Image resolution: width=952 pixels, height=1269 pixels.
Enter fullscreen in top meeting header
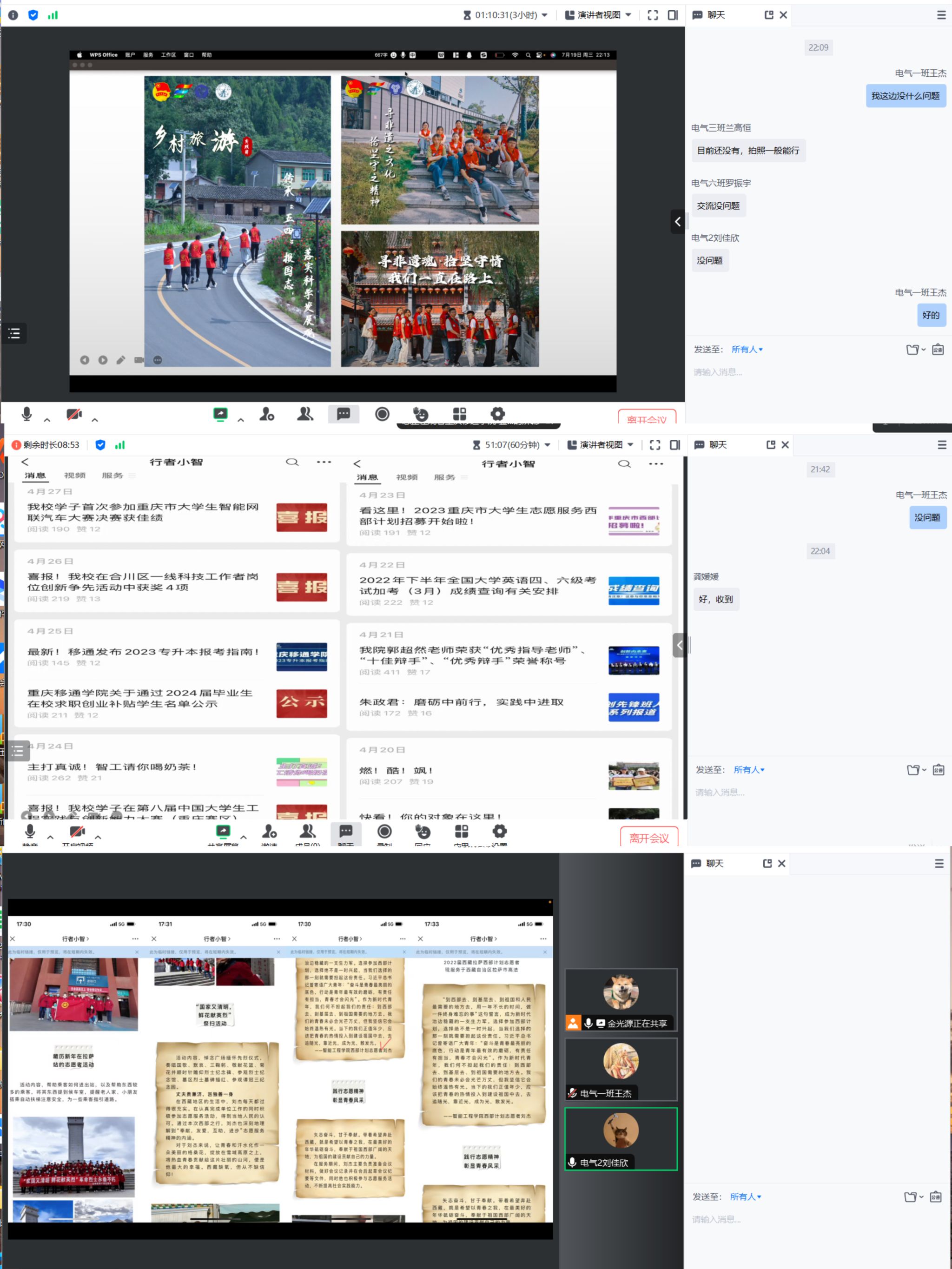pos(653,15)
